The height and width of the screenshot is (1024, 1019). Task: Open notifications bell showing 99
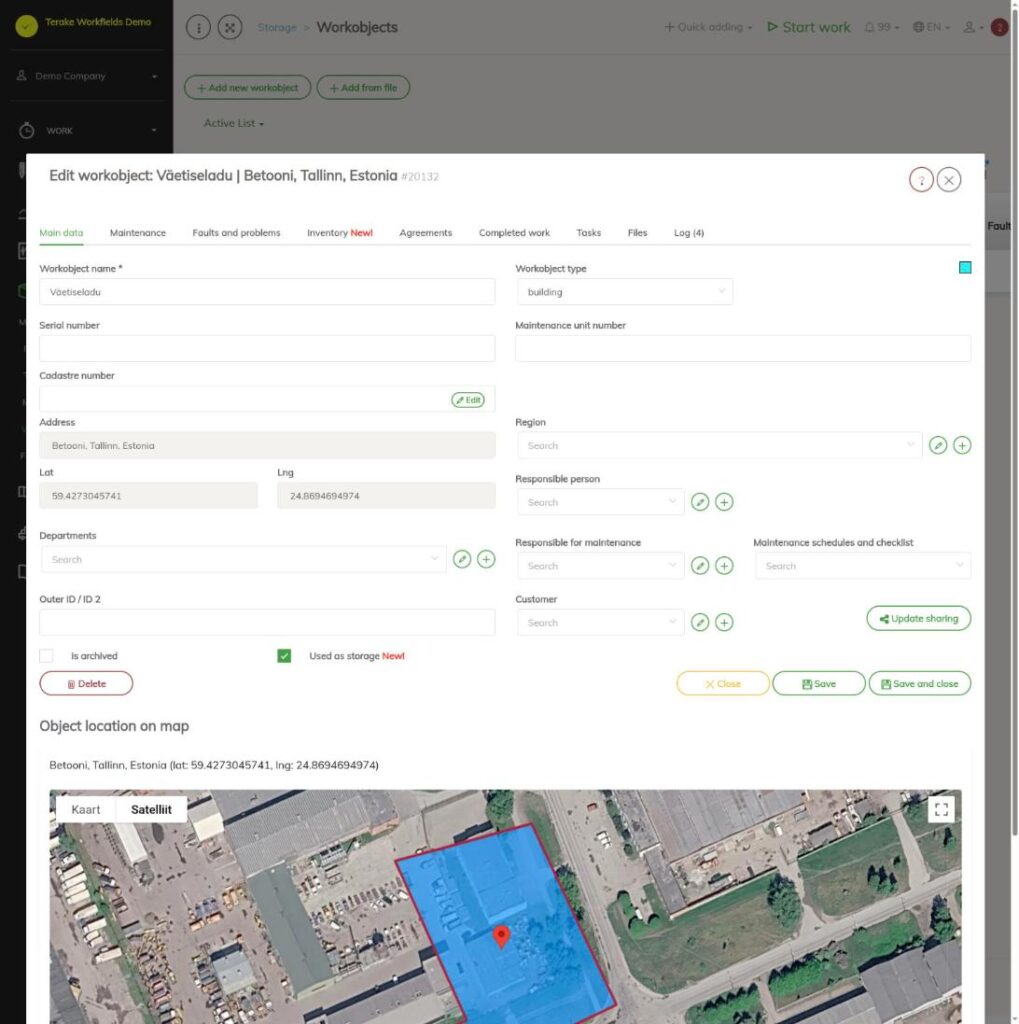click(881, 27)
